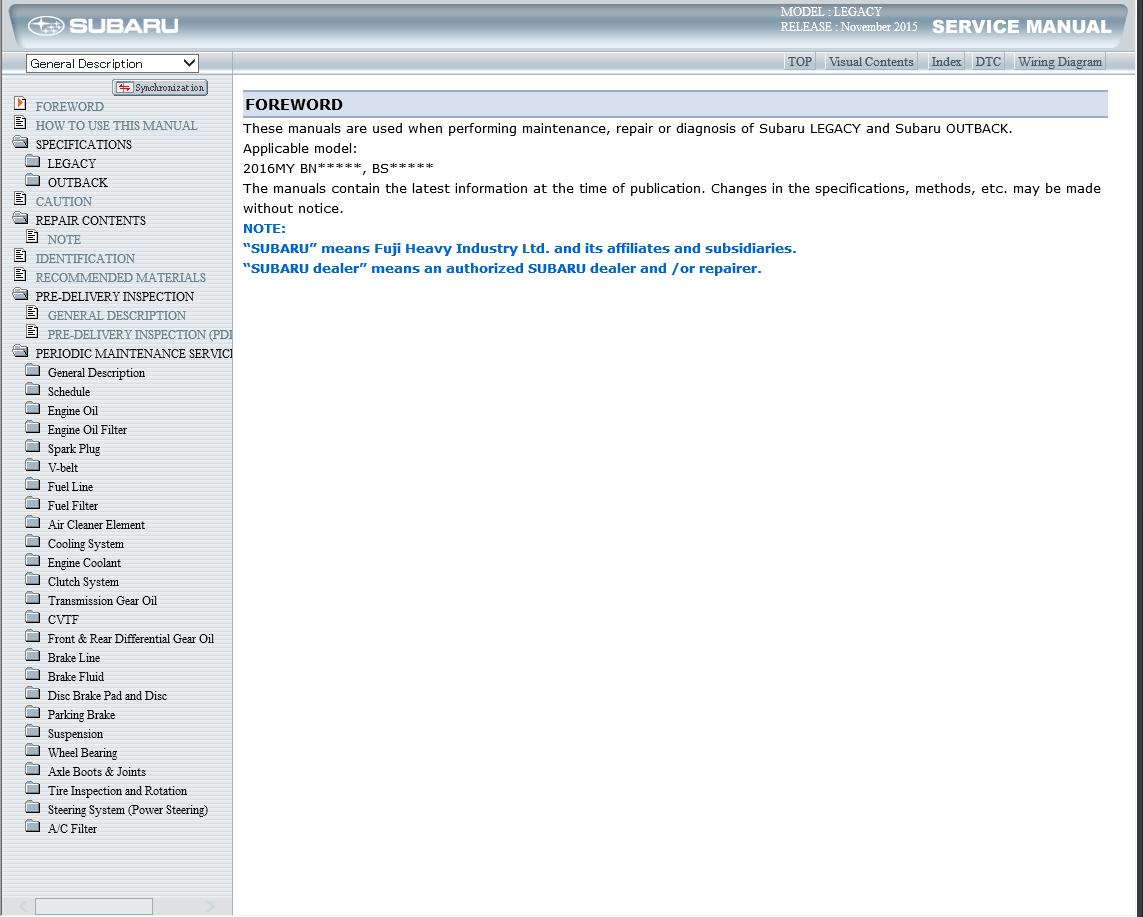1143x917 pixels.
Task: Select PRE-DELIVERY INSPECTION tree node label
Action: tap(114, 296)
